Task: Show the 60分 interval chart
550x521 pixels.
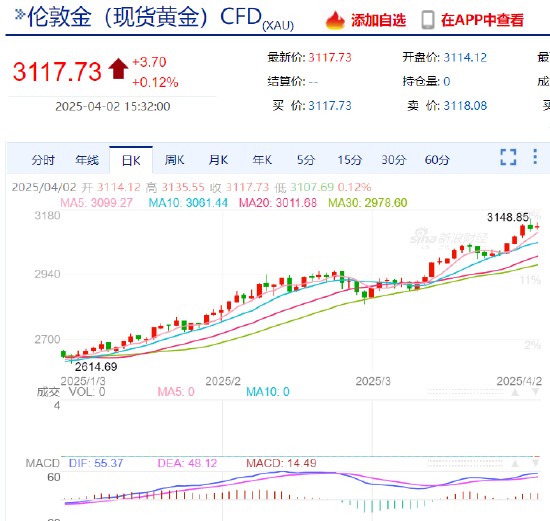Action: tap(437, 160)
